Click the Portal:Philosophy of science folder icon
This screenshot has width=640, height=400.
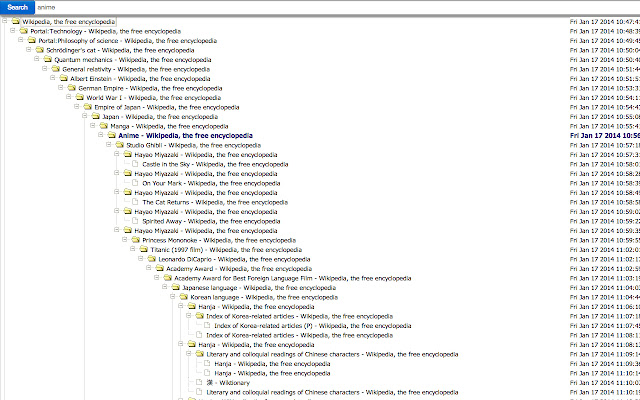coord(32,40)
